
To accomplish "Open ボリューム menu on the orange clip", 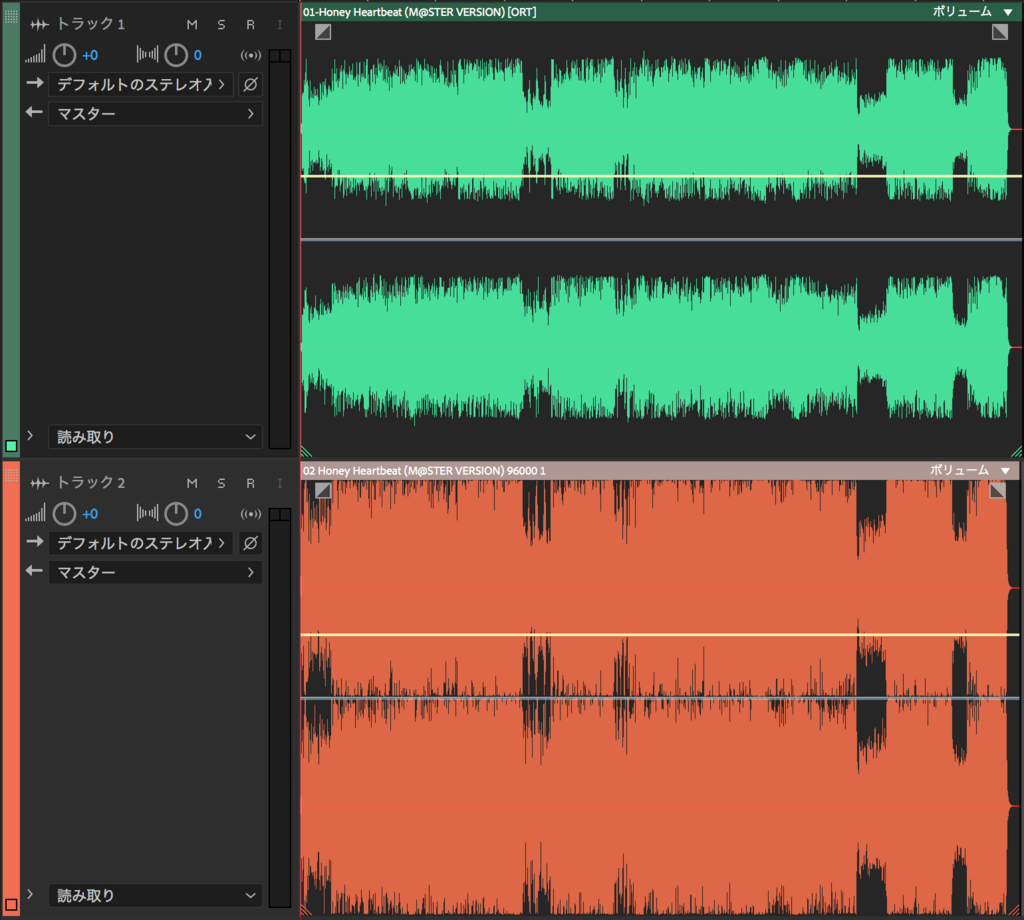I will (970, 470).
